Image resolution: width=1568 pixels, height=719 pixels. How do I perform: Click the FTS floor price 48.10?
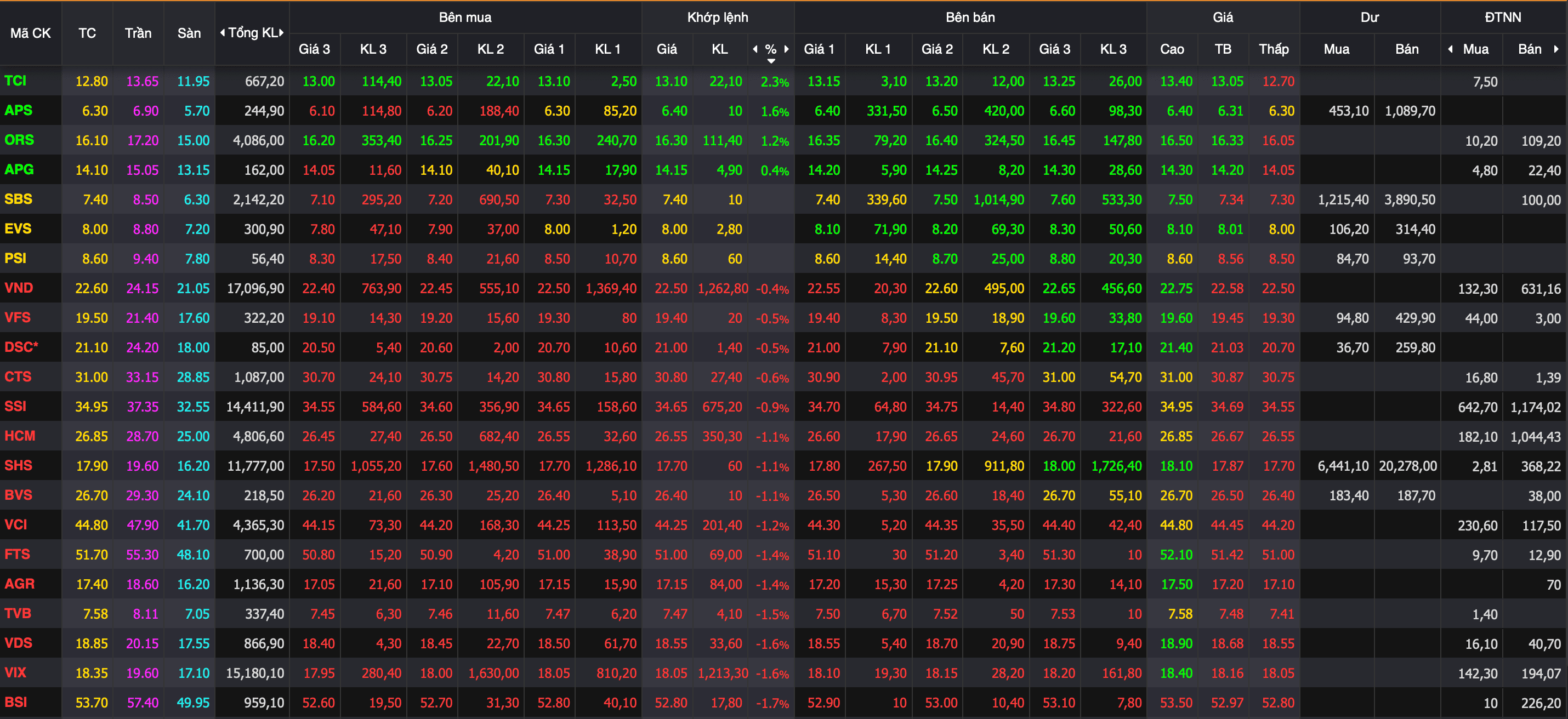coord(193,555)
